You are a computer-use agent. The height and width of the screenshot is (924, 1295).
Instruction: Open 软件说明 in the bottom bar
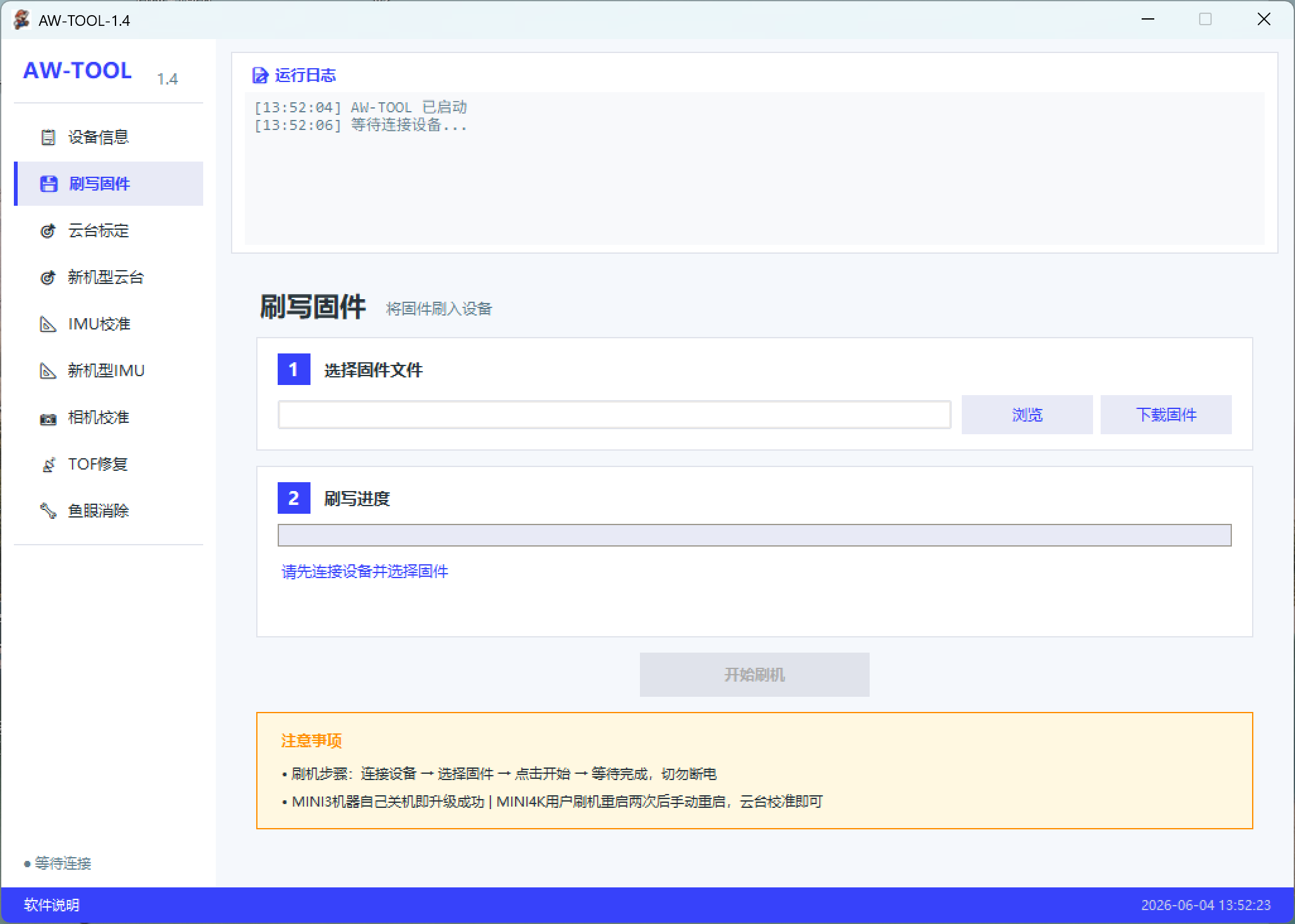pos(52,905)
